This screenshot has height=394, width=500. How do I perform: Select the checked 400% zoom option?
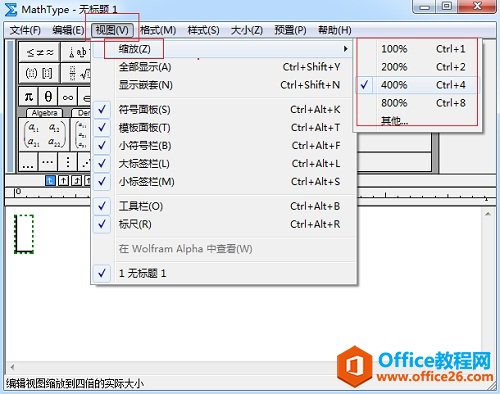417,85
